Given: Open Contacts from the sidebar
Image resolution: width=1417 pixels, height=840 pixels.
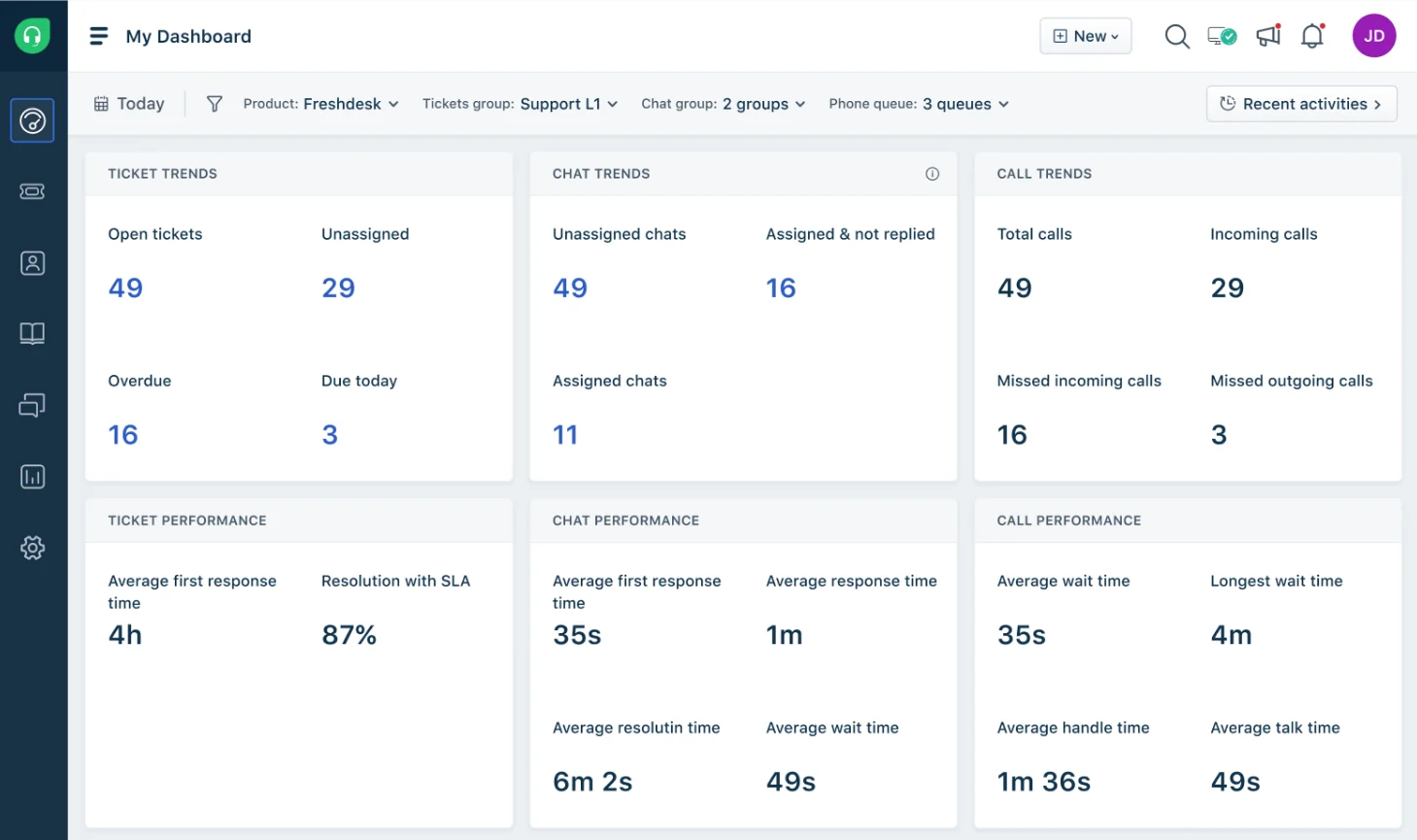Looking at the screenshot, I should pyautogui.click(x=32, y=262).
